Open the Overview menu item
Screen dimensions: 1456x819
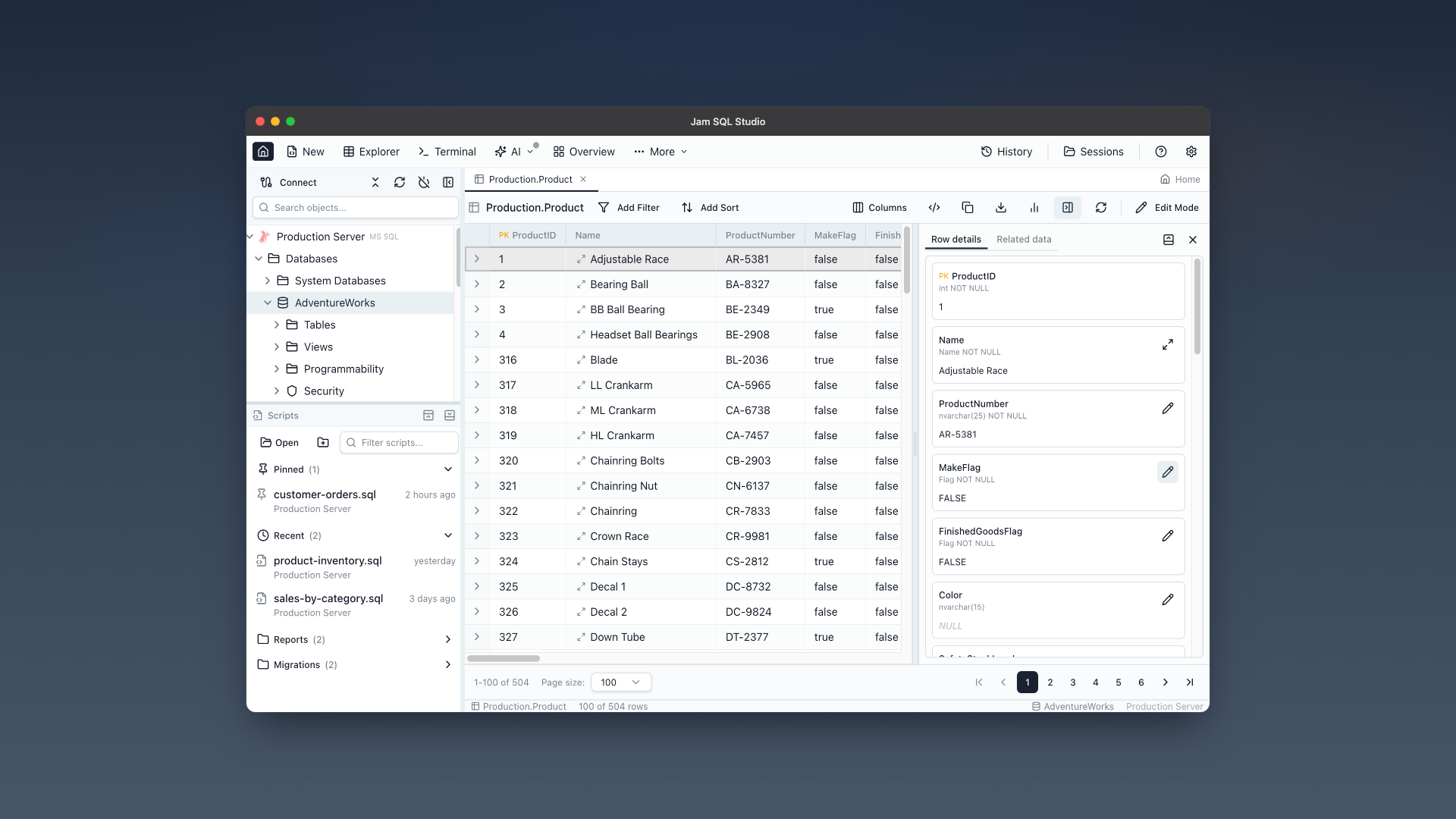click(583, 152)
